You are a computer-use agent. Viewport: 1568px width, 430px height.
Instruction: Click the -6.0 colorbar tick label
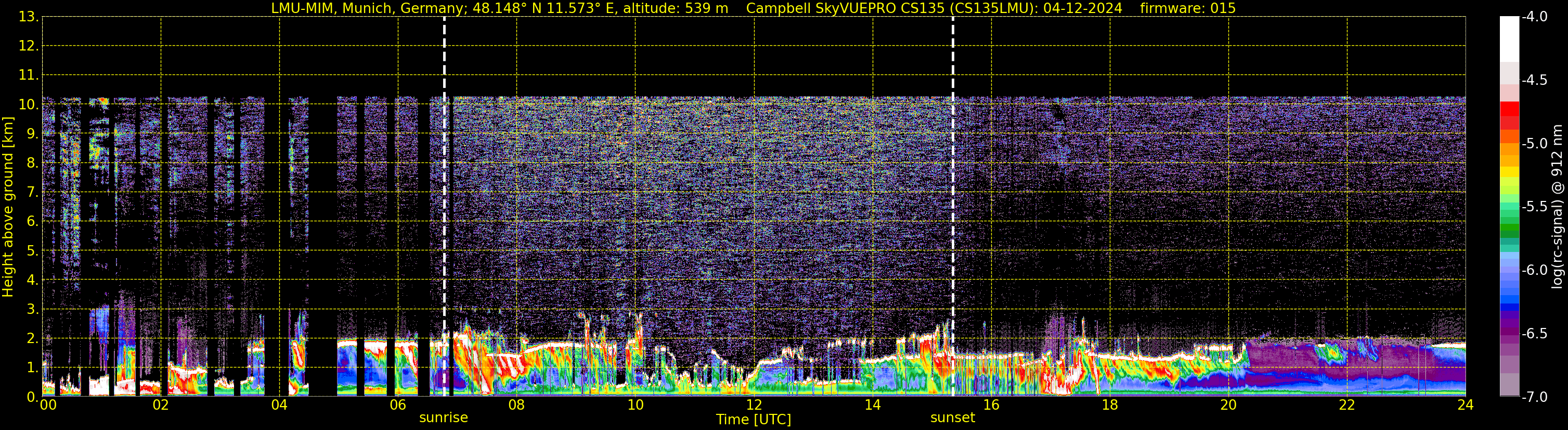pyautogui.click(x=1535, y=270)
